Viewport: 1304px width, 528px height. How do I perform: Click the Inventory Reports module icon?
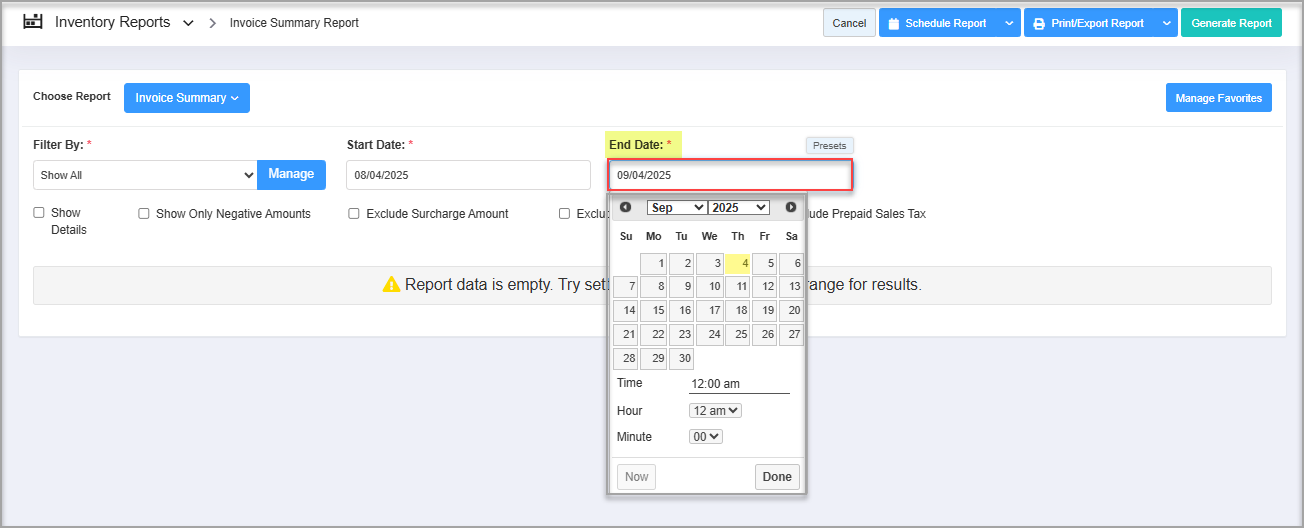(x=33, y=22)
